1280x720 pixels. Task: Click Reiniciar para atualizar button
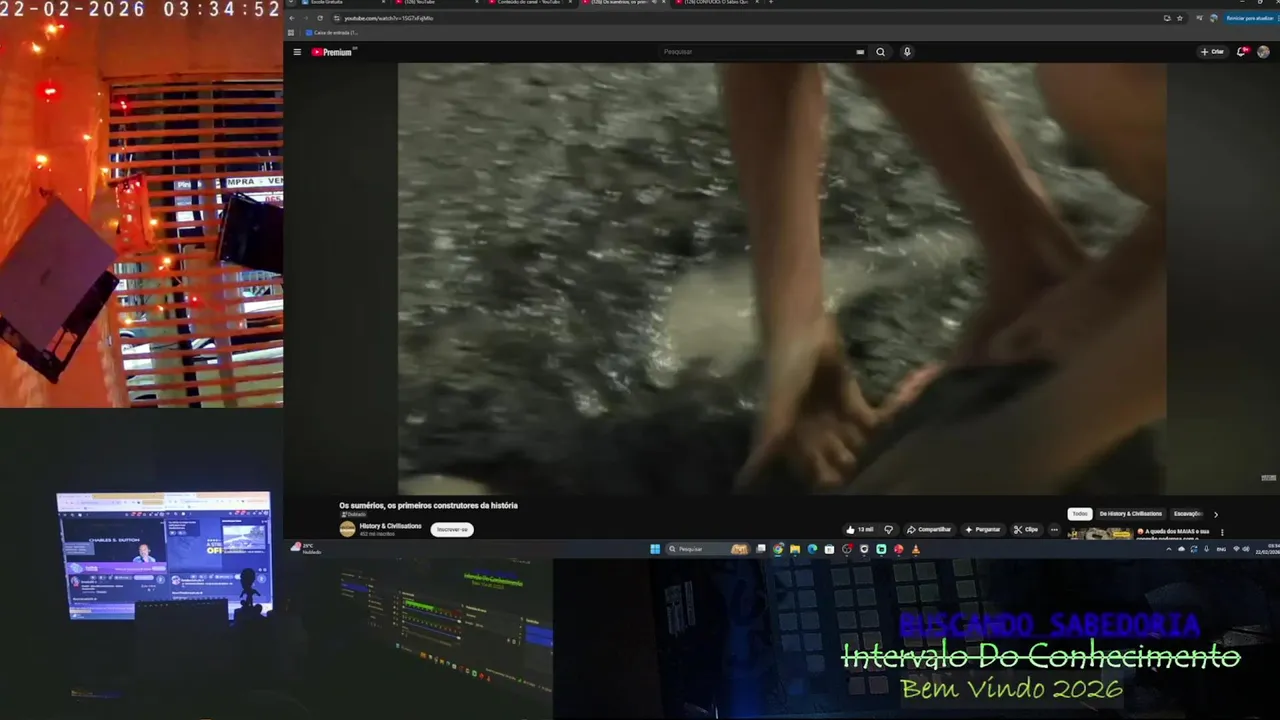pos(1249,18)
